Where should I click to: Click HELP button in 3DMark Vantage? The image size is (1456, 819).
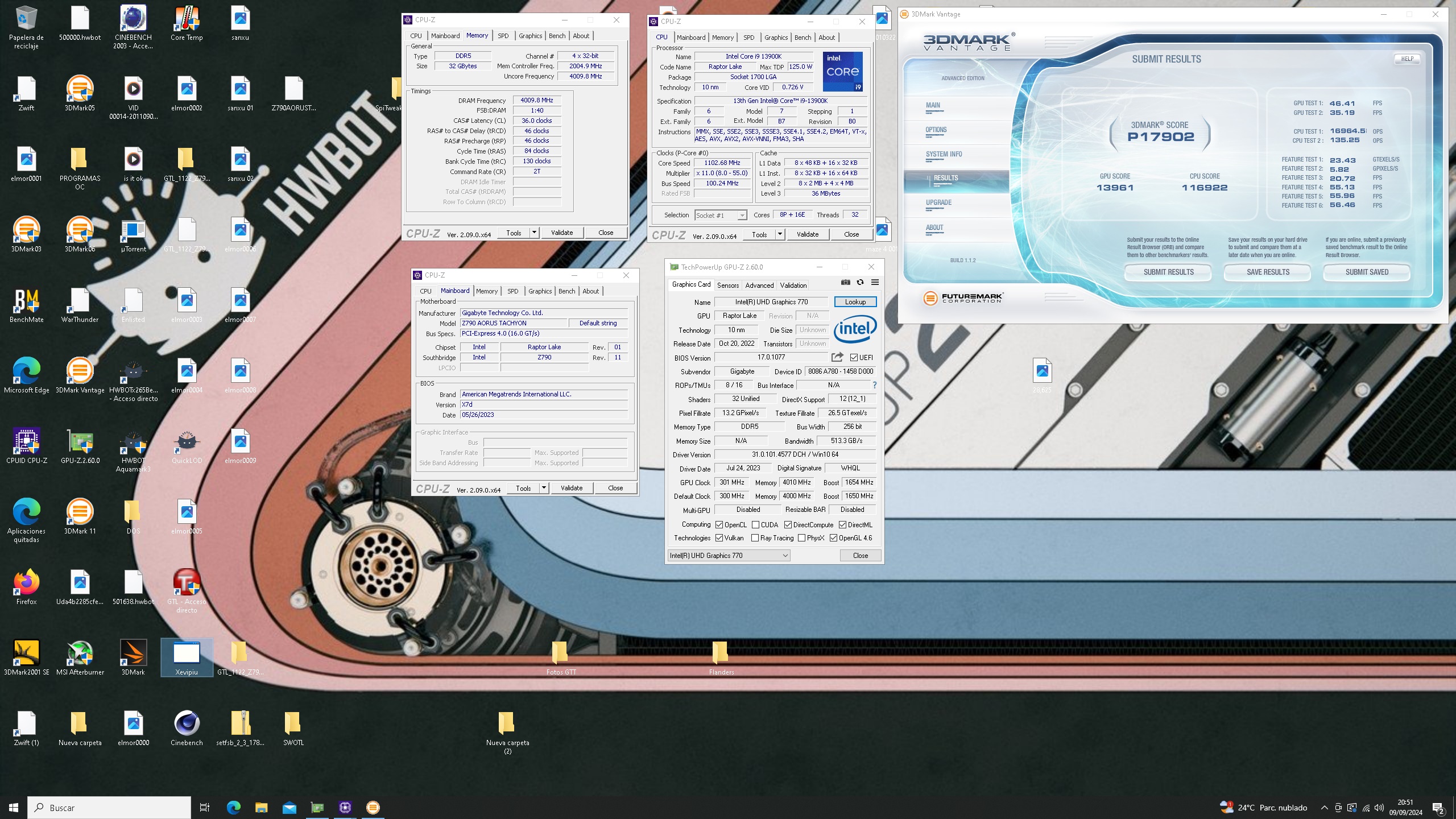[x=1407, y=59]
